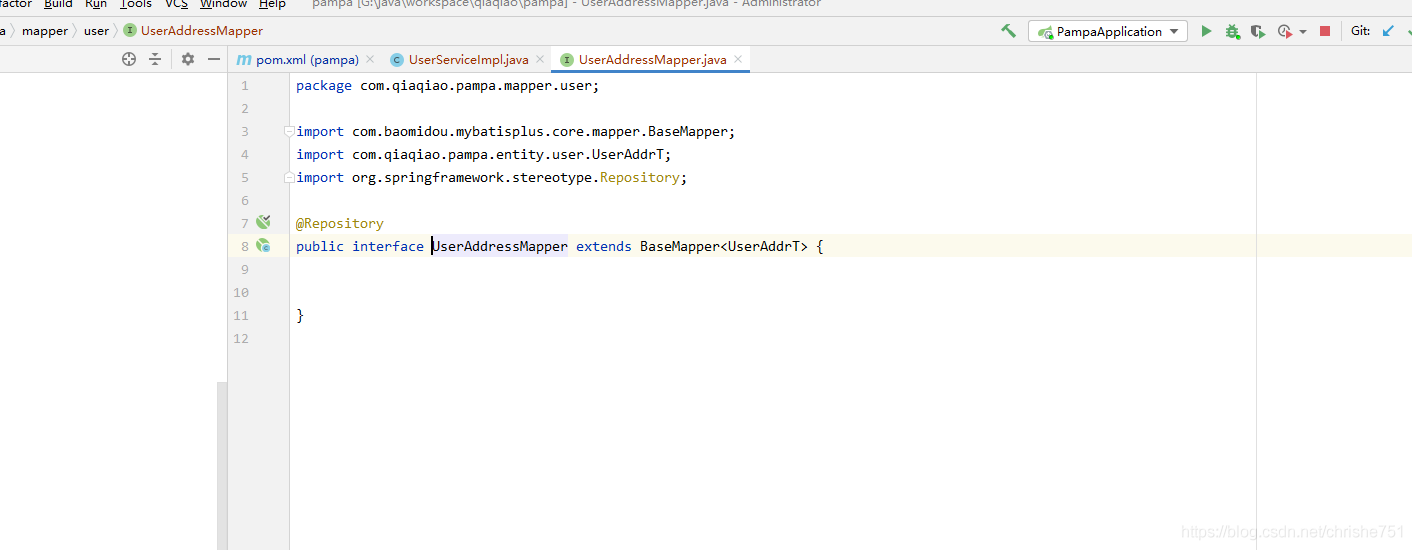The width and height of the screenshot is (1412, 550).
Task: Click the fold end marker on line 5
Action: [x=289, y=177]
